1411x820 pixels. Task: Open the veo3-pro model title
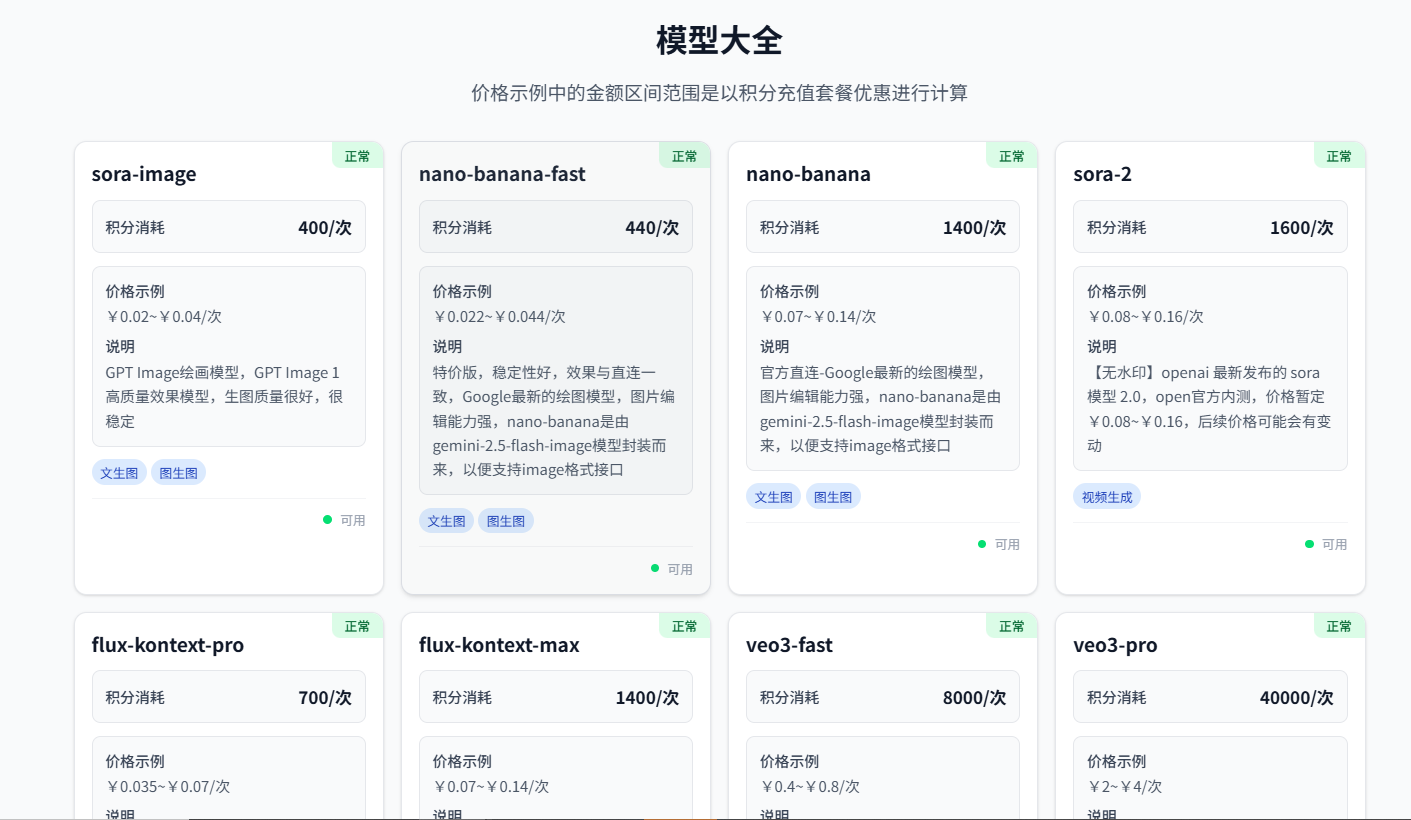point(1115,645)
